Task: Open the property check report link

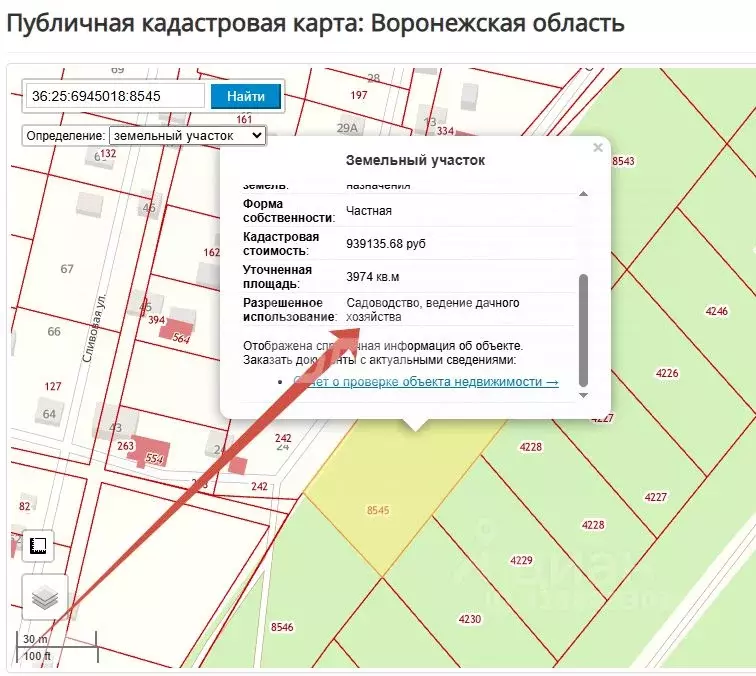Action: 426,382
